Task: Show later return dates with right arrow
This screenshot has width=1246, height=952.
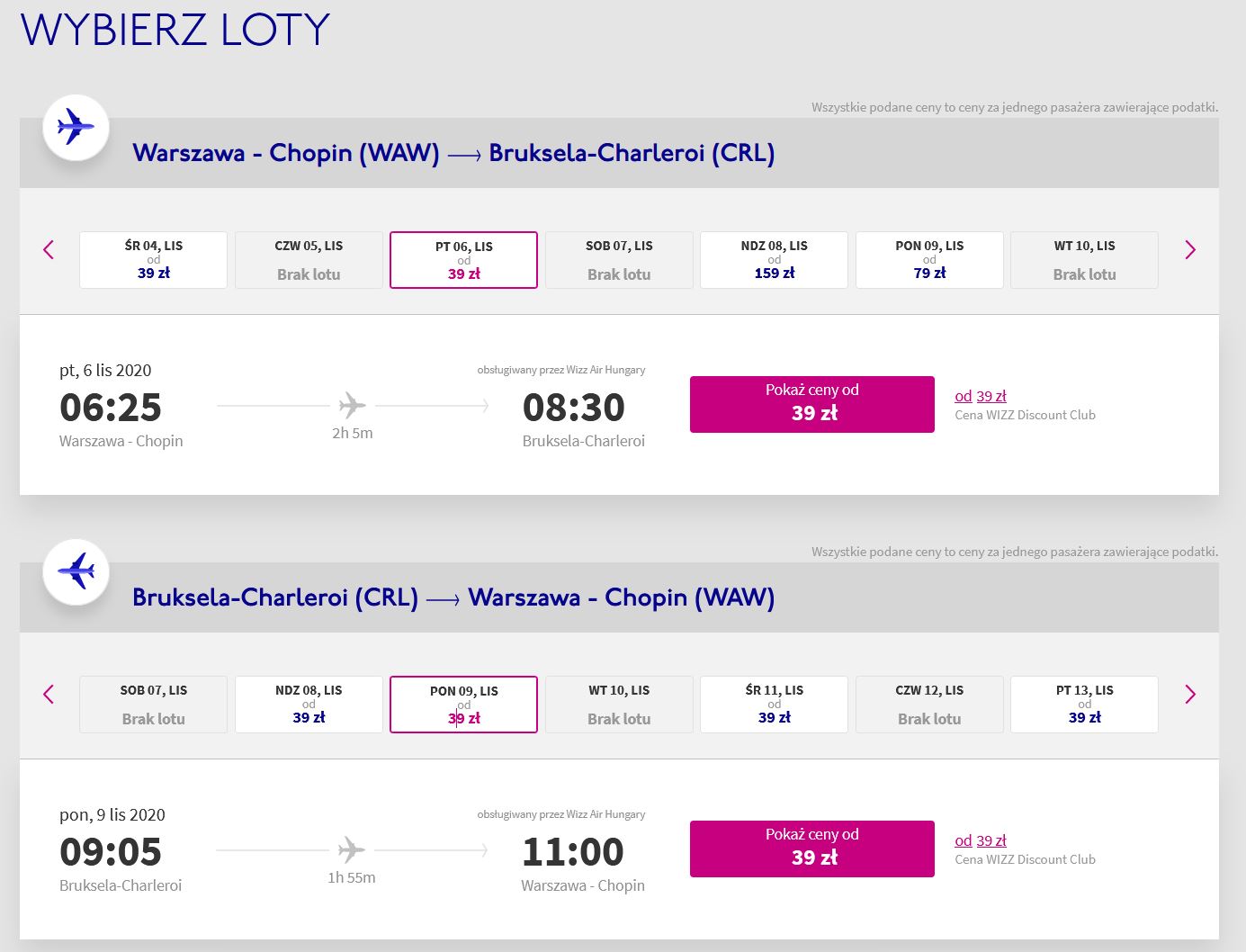Action: coord(1190,694)
